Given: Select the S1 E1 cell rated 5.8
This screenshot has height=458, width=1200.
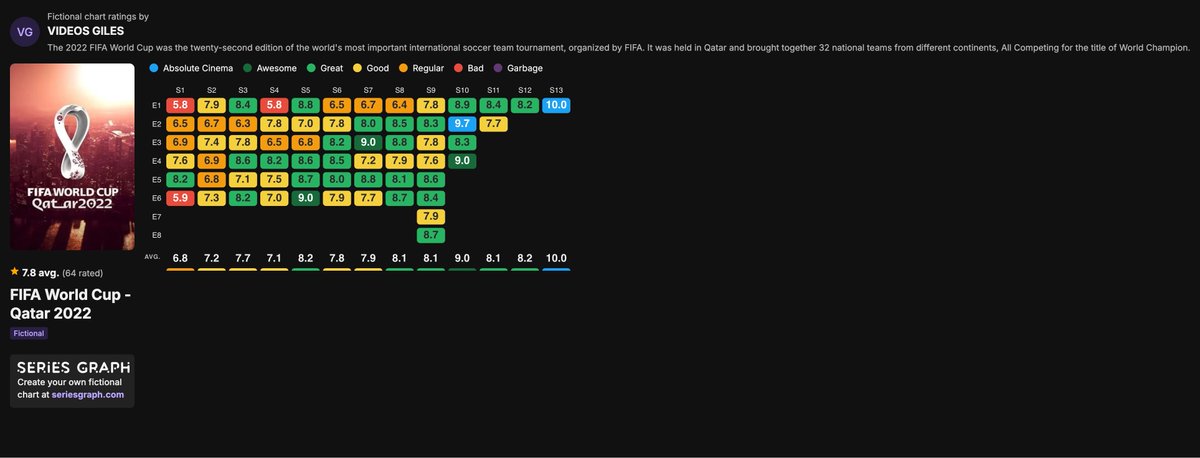Looking at the screenshot, I should pos(180,105).
